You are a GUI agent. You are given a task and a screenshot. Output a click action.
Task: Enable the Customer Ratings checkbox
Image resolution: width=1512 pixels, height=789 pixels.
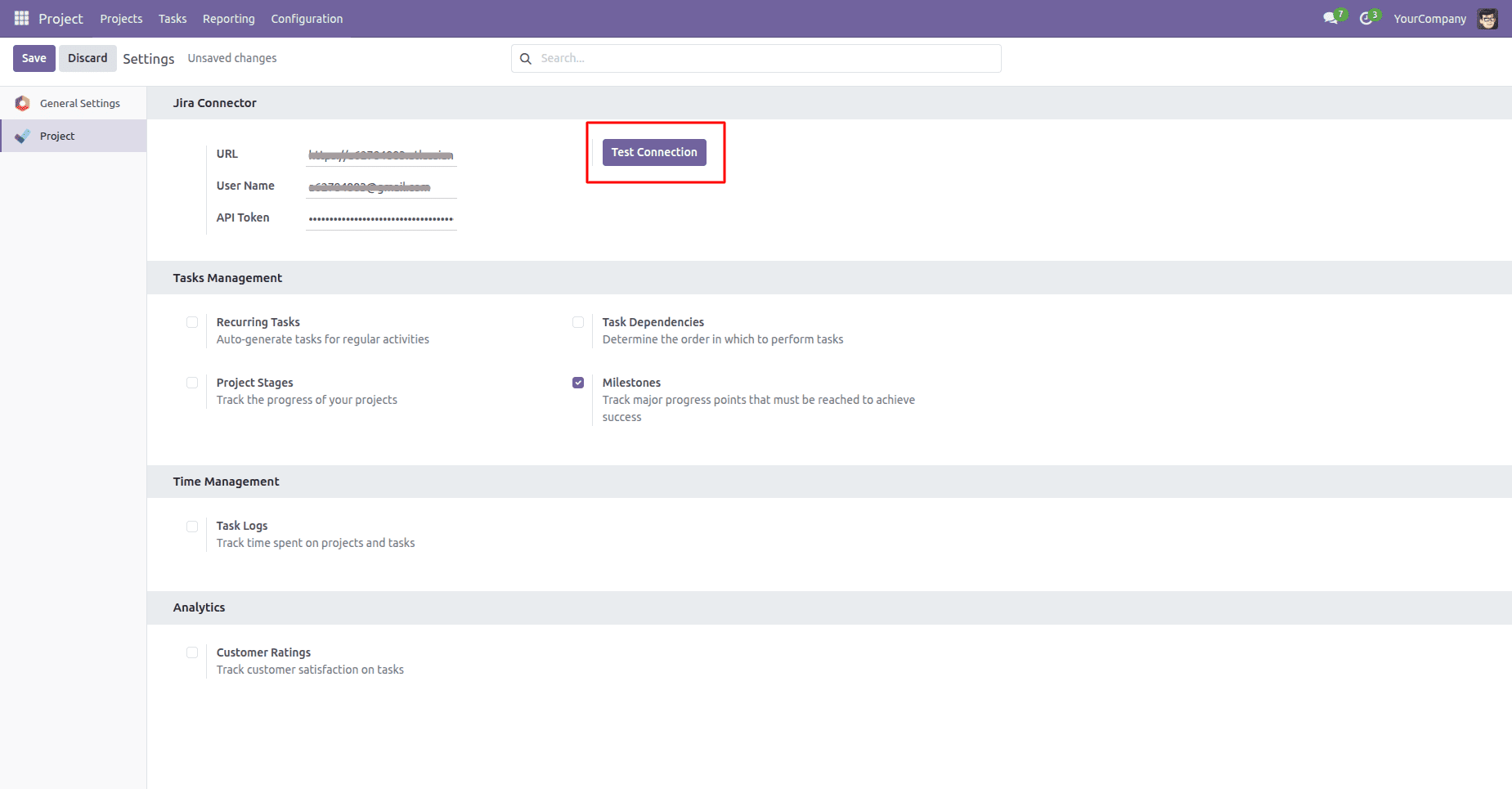(192, 652)
